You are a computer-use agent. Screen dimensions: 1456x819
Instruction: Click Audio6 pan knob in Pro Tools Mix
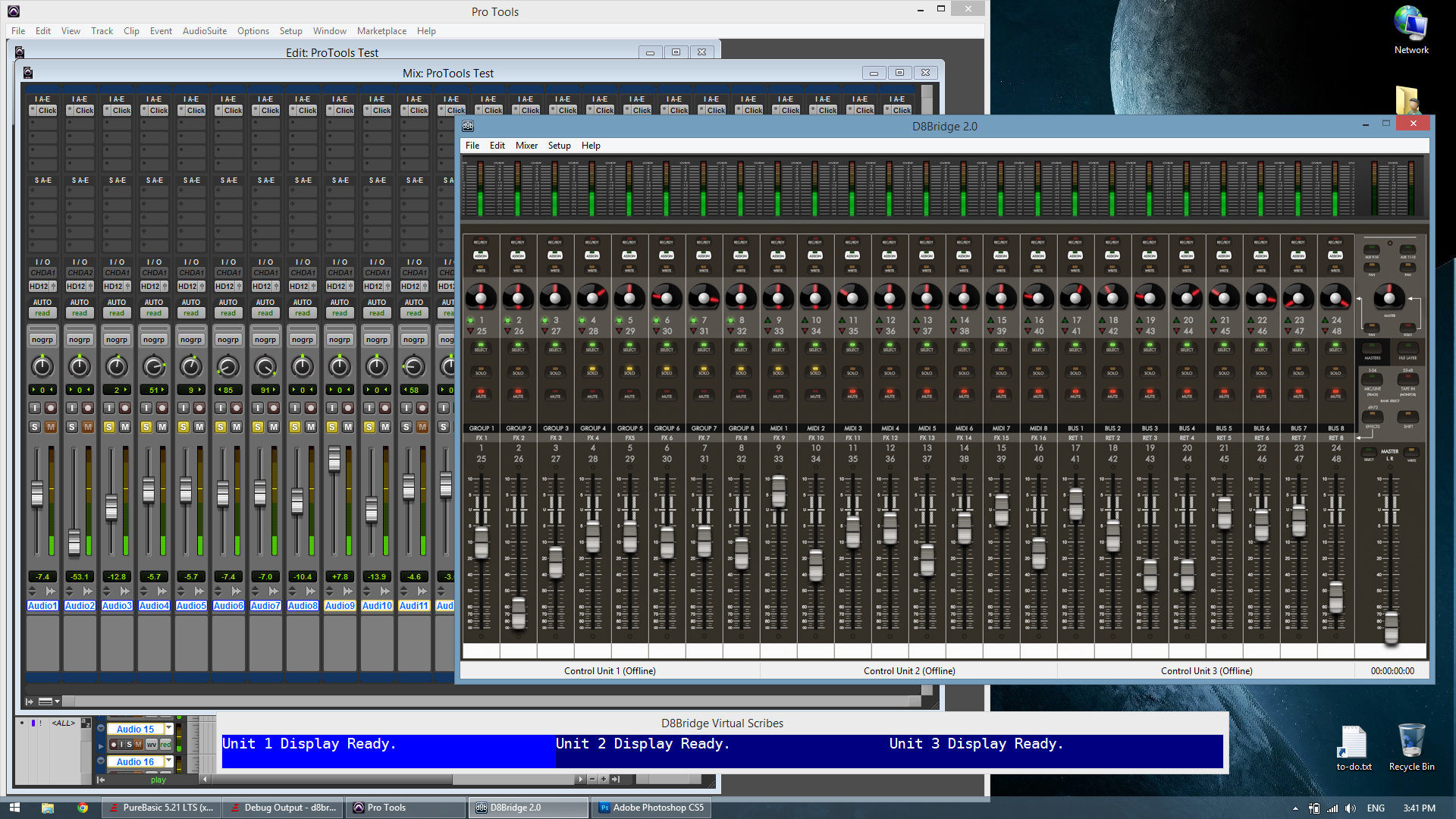click(x=228, y=367)
